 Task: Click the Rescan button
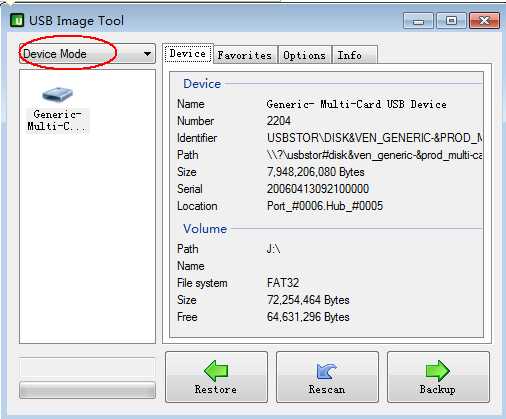[x=327, y=377]
